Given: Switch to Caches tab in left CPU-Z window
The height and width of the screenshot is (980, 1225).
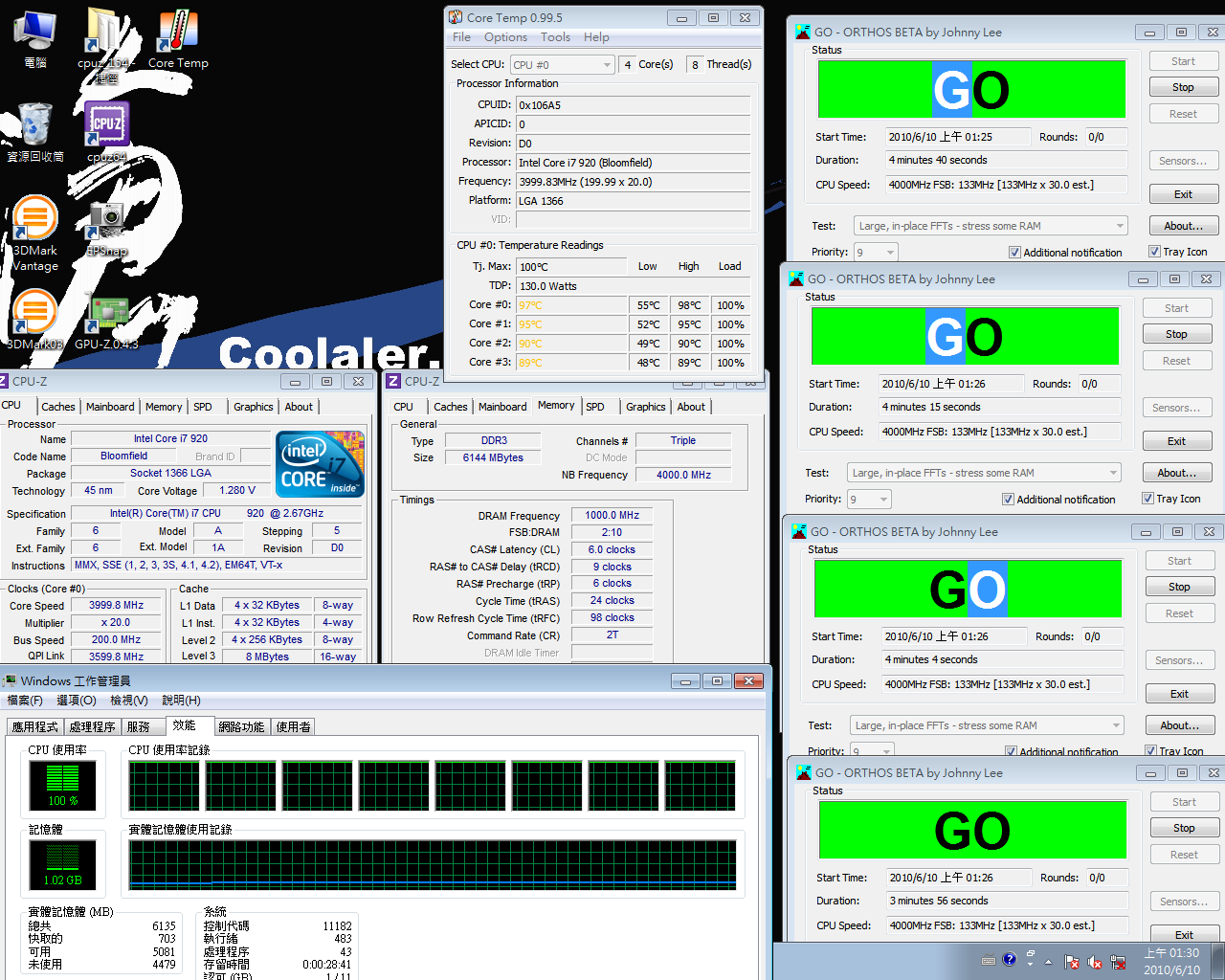Looking at the screenshot, I should [58, 407].
